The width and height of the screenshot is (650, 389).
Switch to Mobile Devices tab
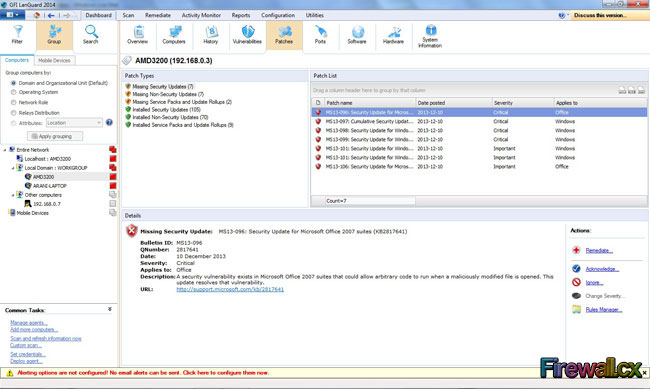(x=54, y=61)
